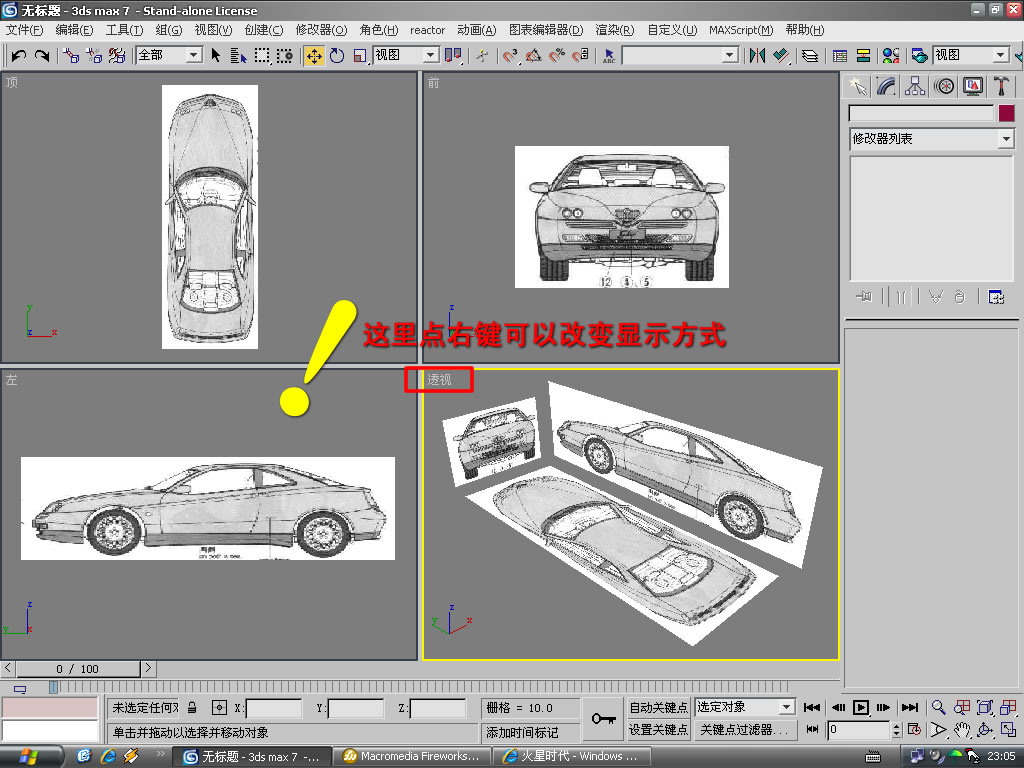
Task: Go to the end frame
Action: click(x=910, y=707)
